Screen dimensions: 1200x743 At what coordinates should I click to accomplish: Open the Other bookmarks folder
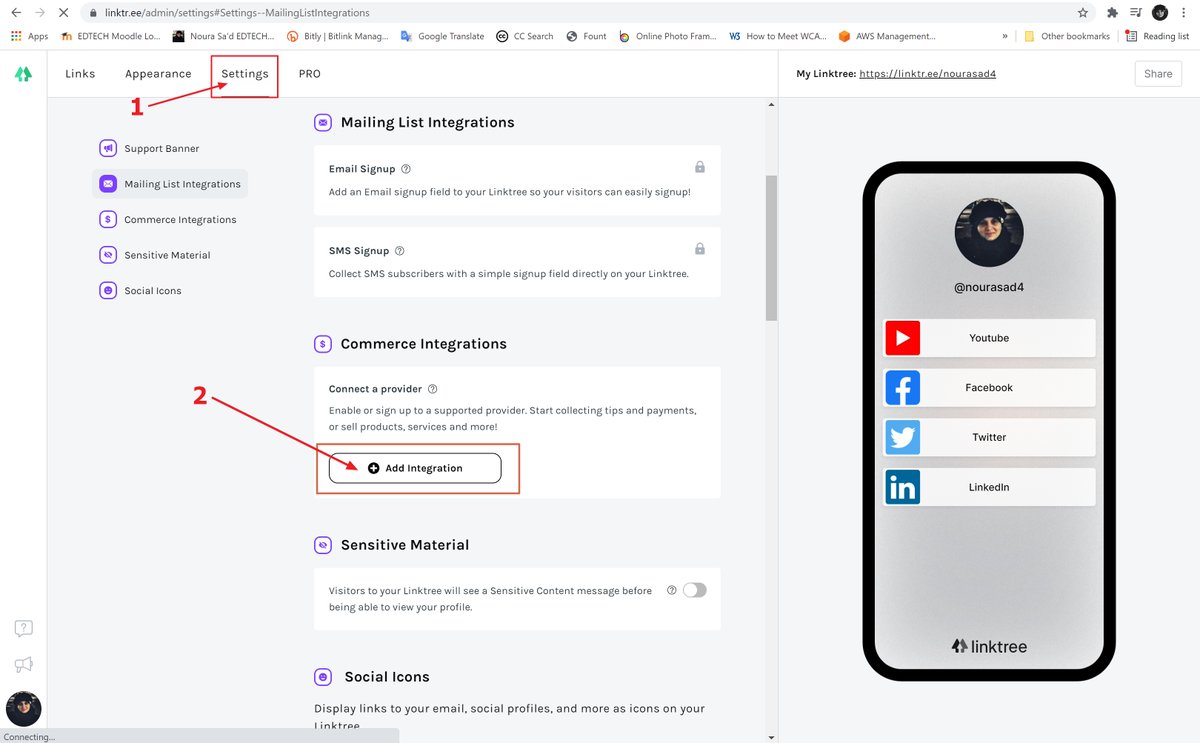[1067, 36]
